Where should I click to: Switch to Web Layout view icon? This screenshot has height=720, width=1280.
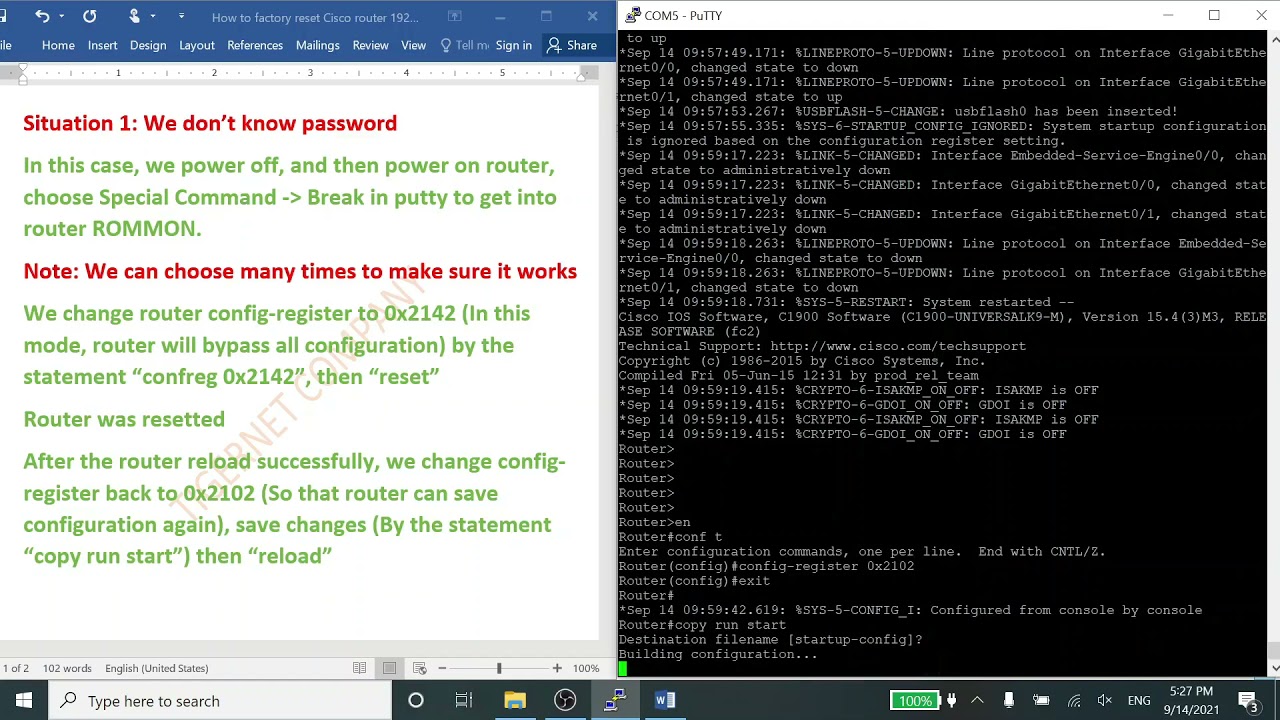419,668
